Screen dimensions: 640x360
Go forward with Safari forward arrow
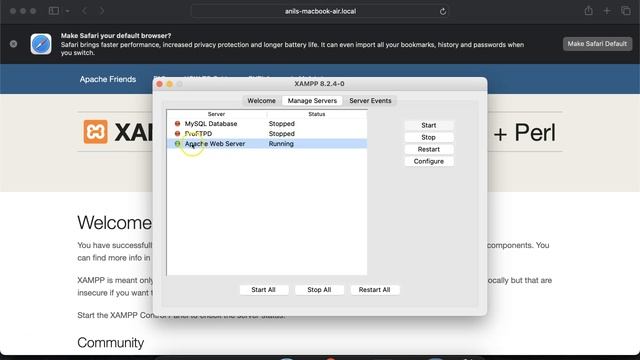click(x=102, y=11)
